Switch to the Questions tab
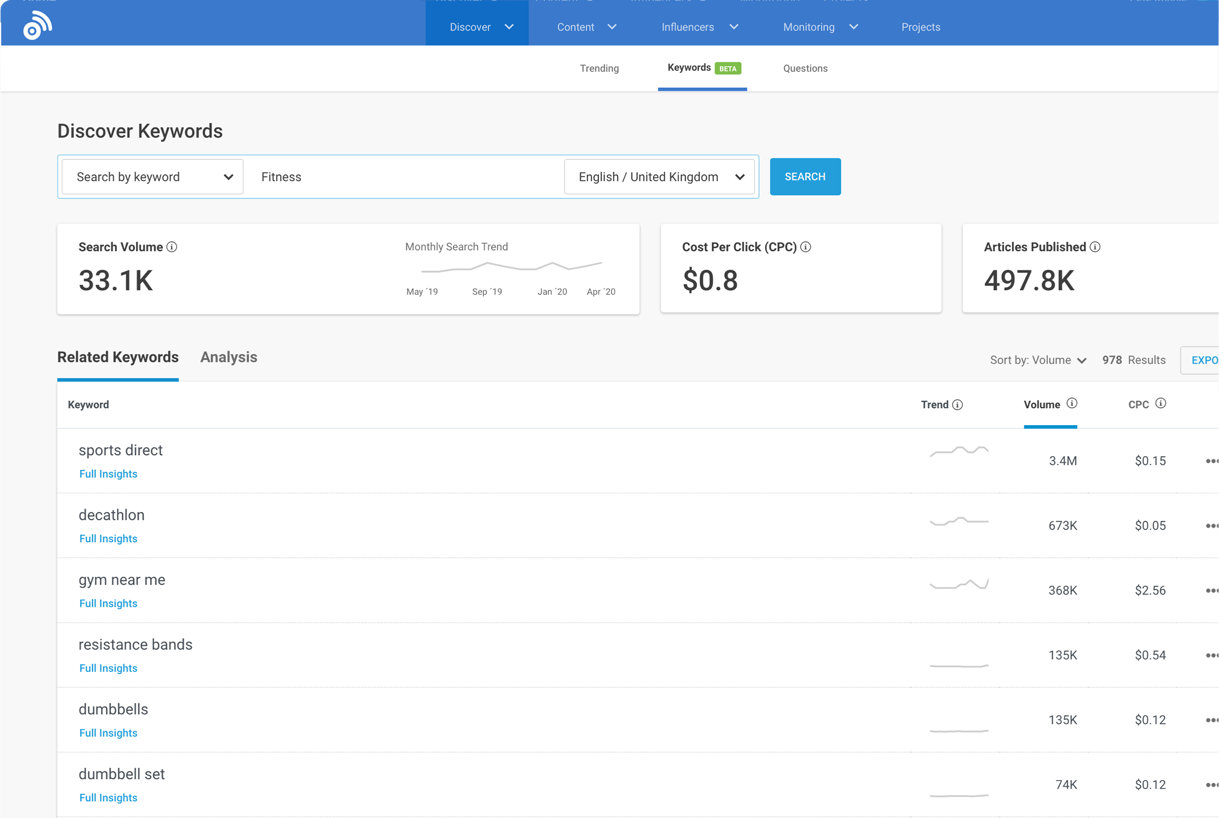The height and width of the screenshot is (818, 1219). (x=805, y=68)
